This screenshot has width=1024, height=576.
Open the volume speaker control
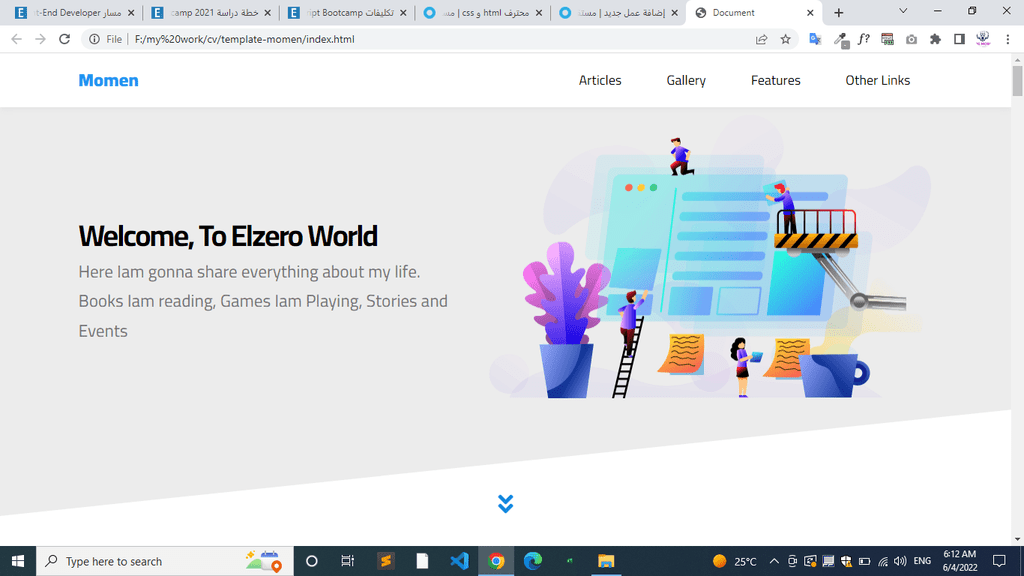click(901, 561)
